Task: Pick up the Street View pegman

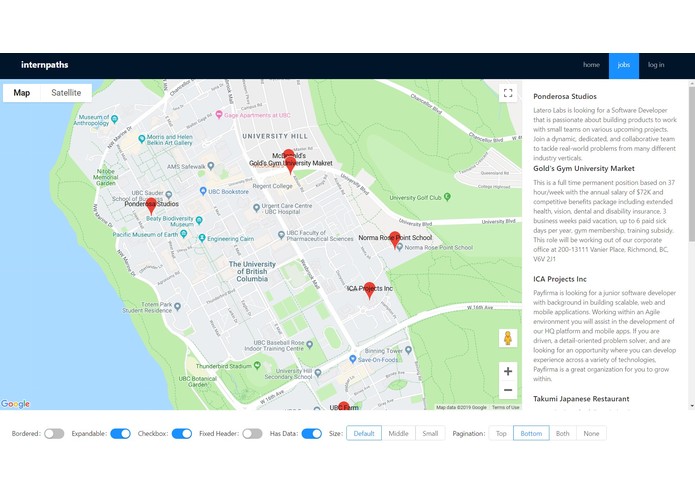Action: point(508,338)
